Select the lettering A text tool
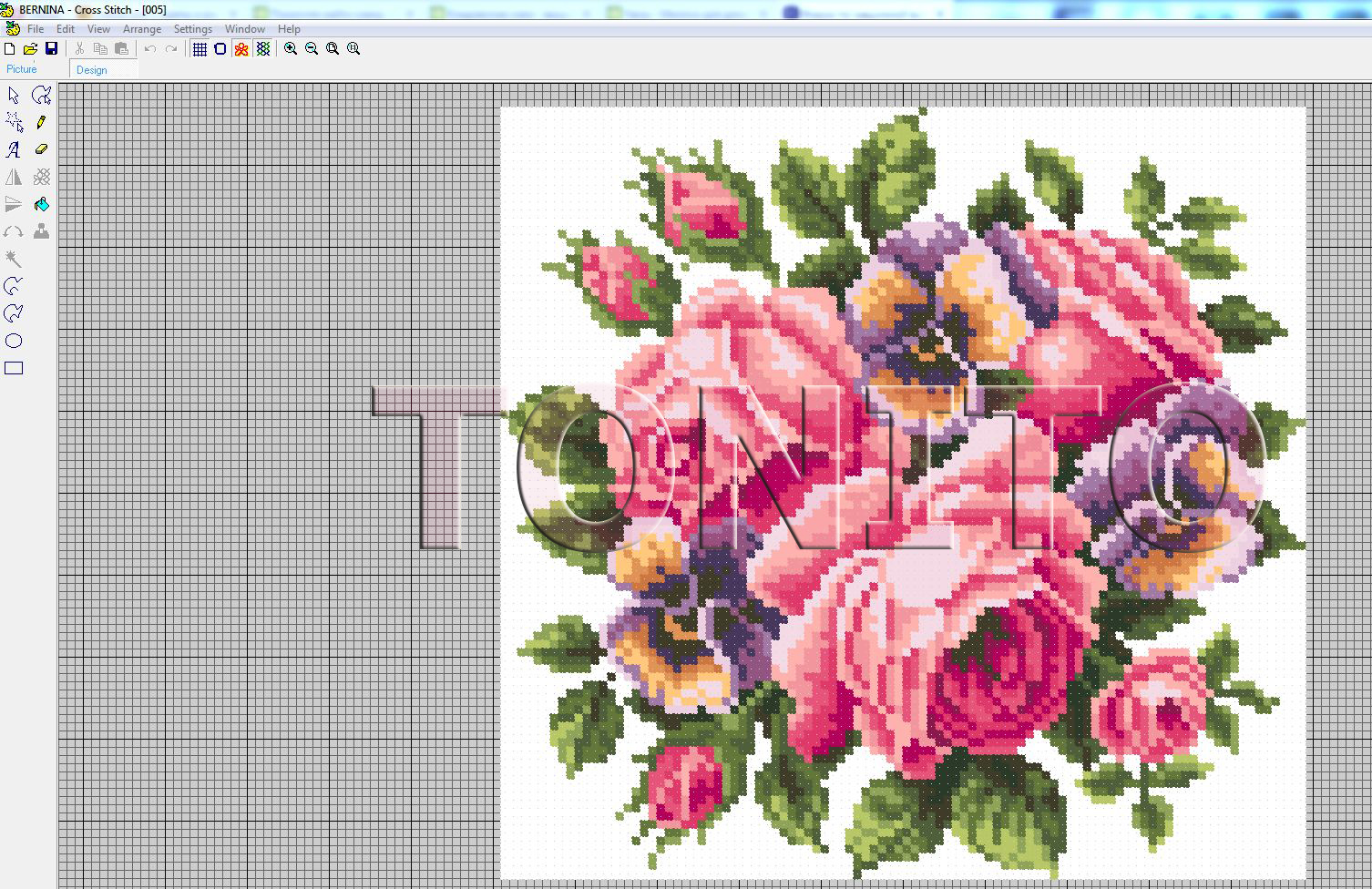Image resolution: width=1372 pixels, height=889 pixels. (14, 149)
